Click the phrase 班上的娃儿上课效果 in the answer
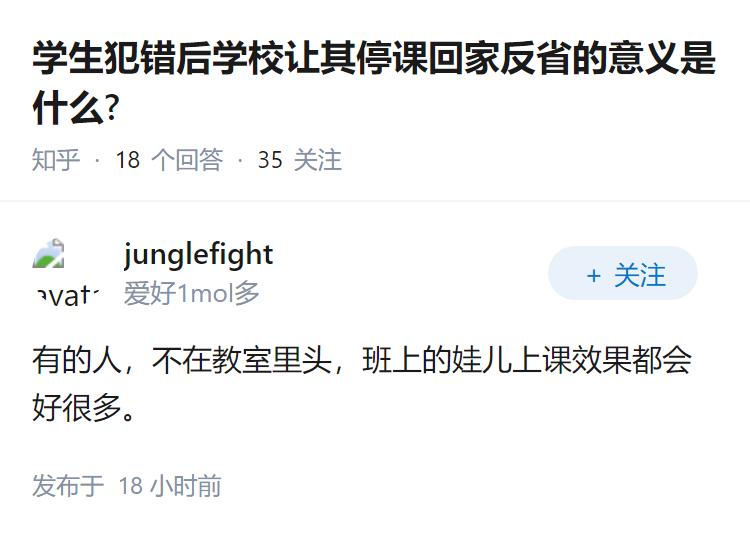750x538 pixels. (x=484, y=360)
